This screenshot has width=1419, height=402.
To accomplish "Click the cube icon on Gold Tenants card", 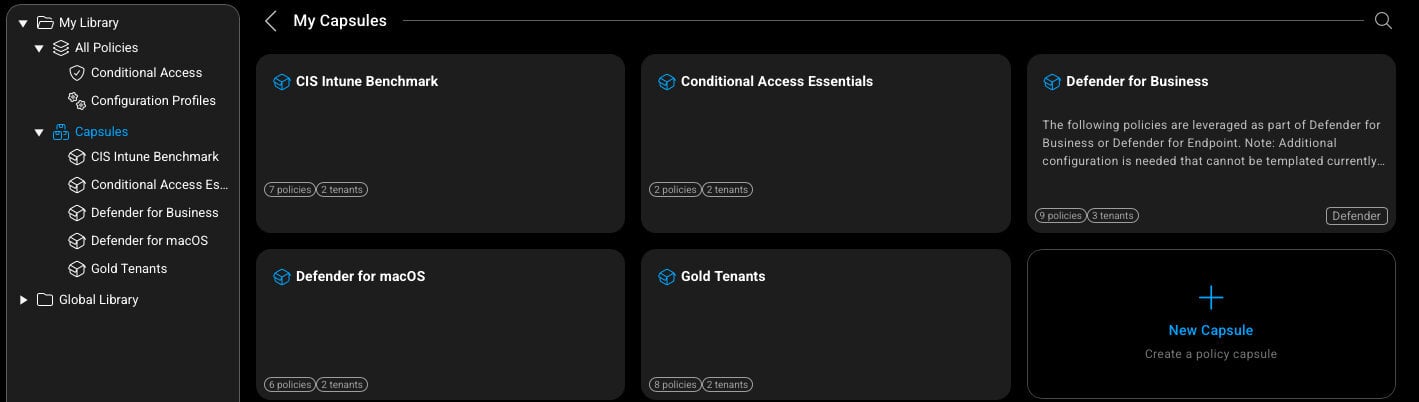I will coord(667,277).
